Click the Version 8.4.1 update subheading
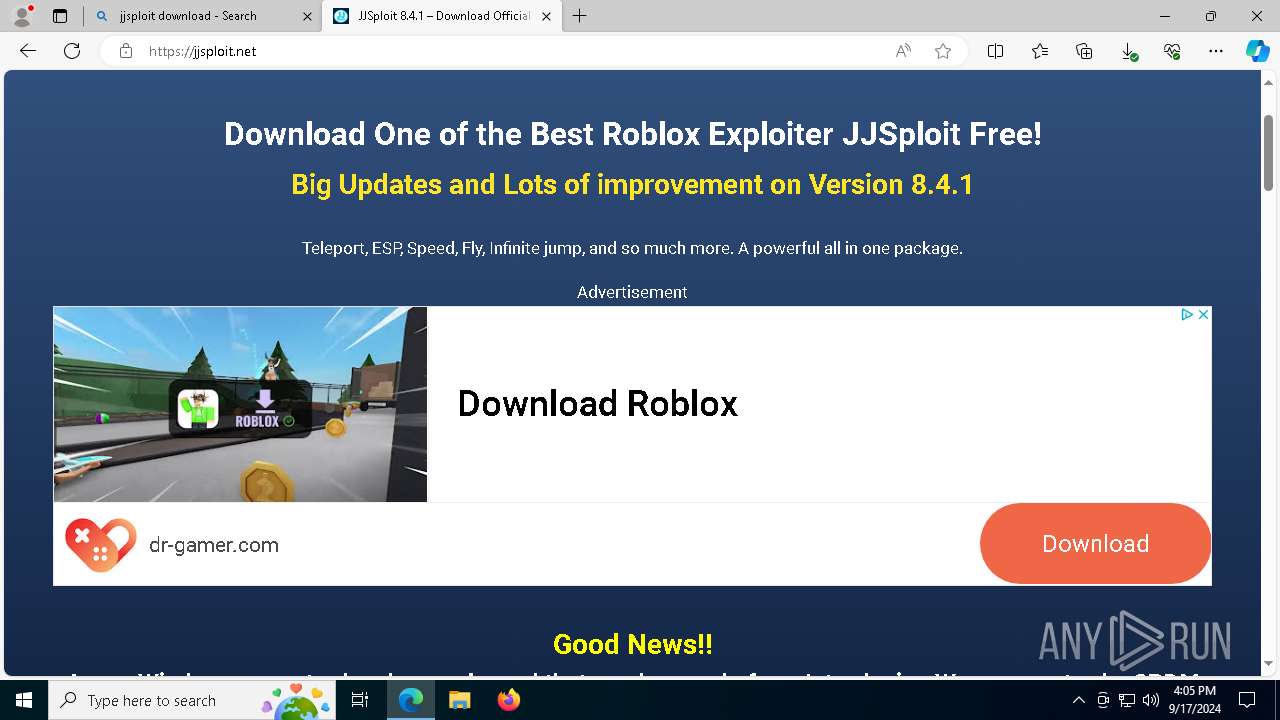 [x=632, y=184]
